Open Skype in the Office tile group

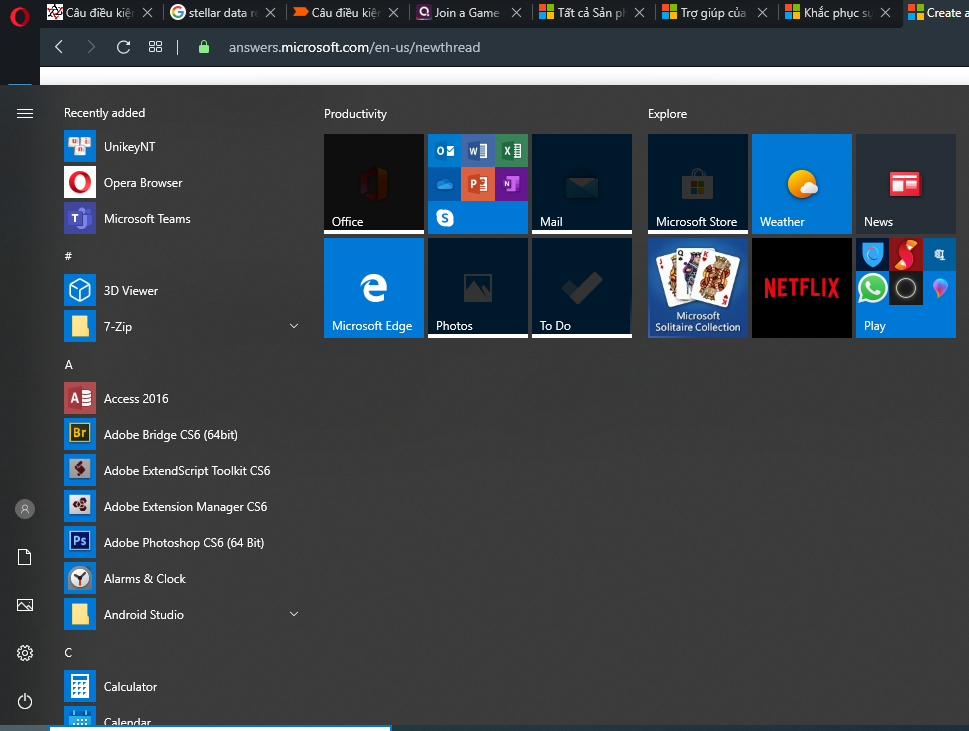pyautogui.click(x=445, y=218)
